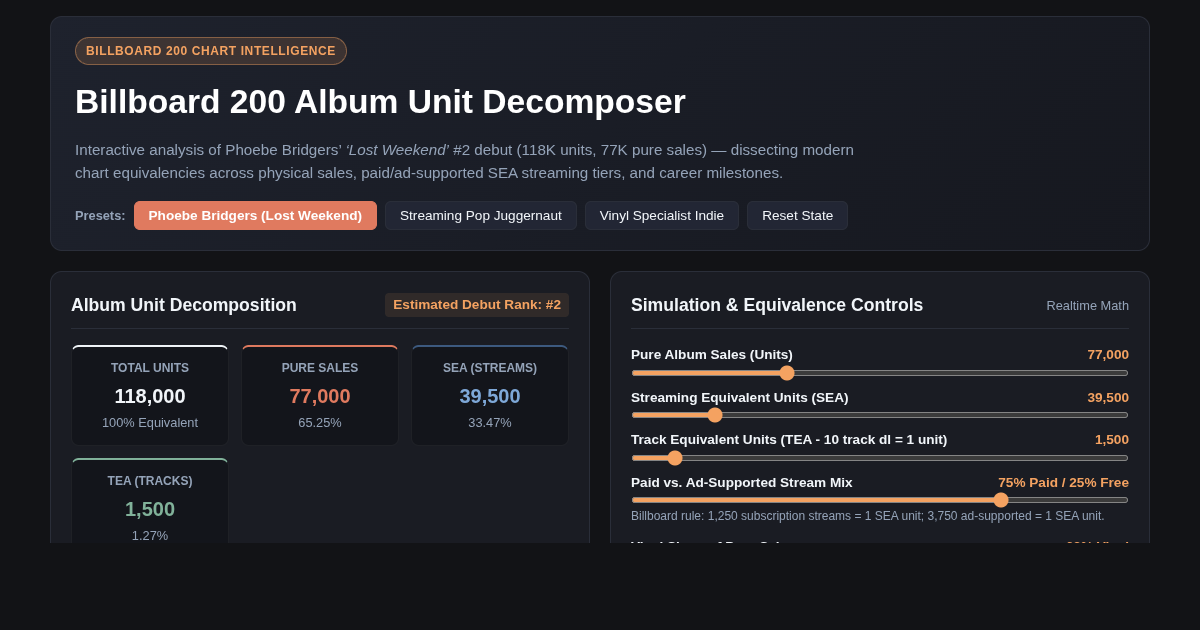This screenshot has height=630, width=1200.
Task: Select the Pure Sales card
Action: point(320,395)
